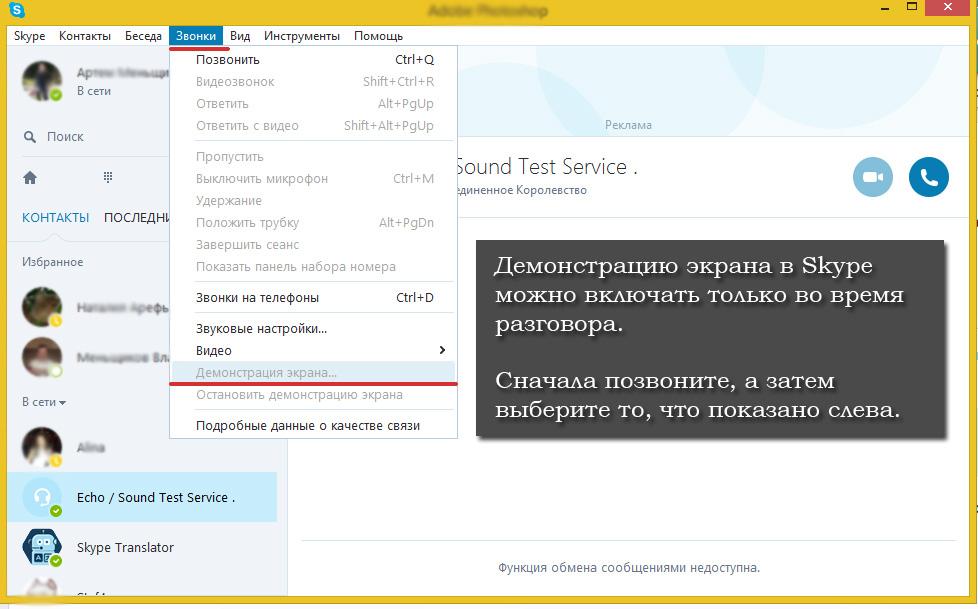Screen dimensions: 978x609
Task: Select the first favorite contact avatar
Action: tap(42, 307)
